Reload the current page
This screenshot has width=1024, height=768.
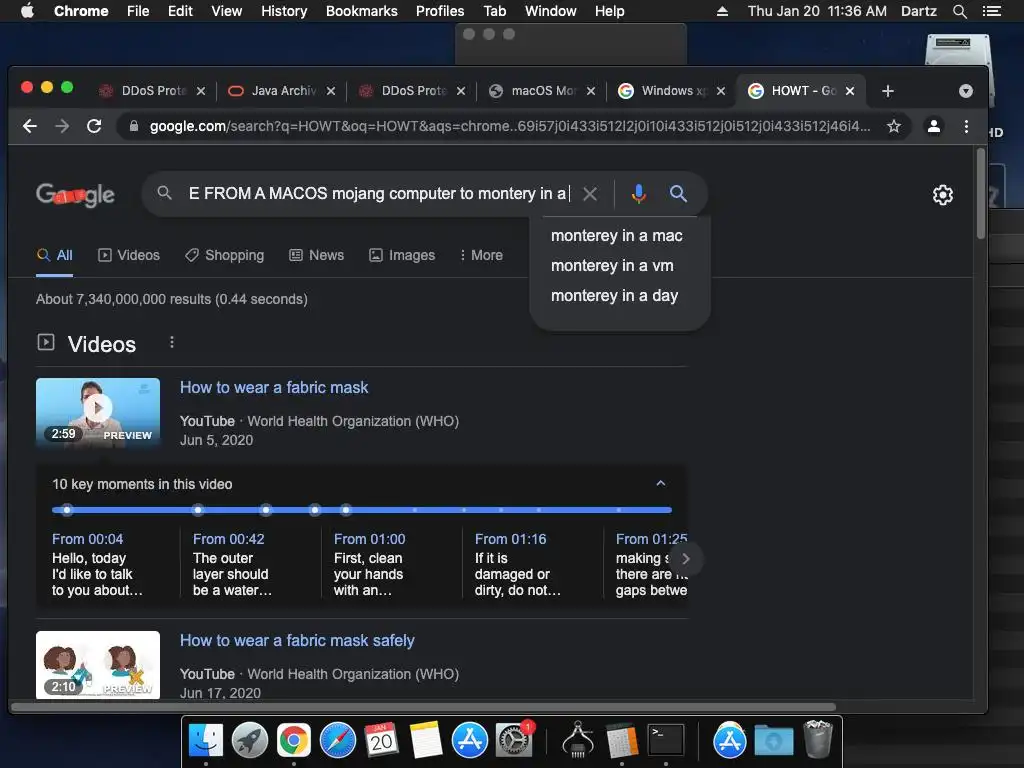94,126
